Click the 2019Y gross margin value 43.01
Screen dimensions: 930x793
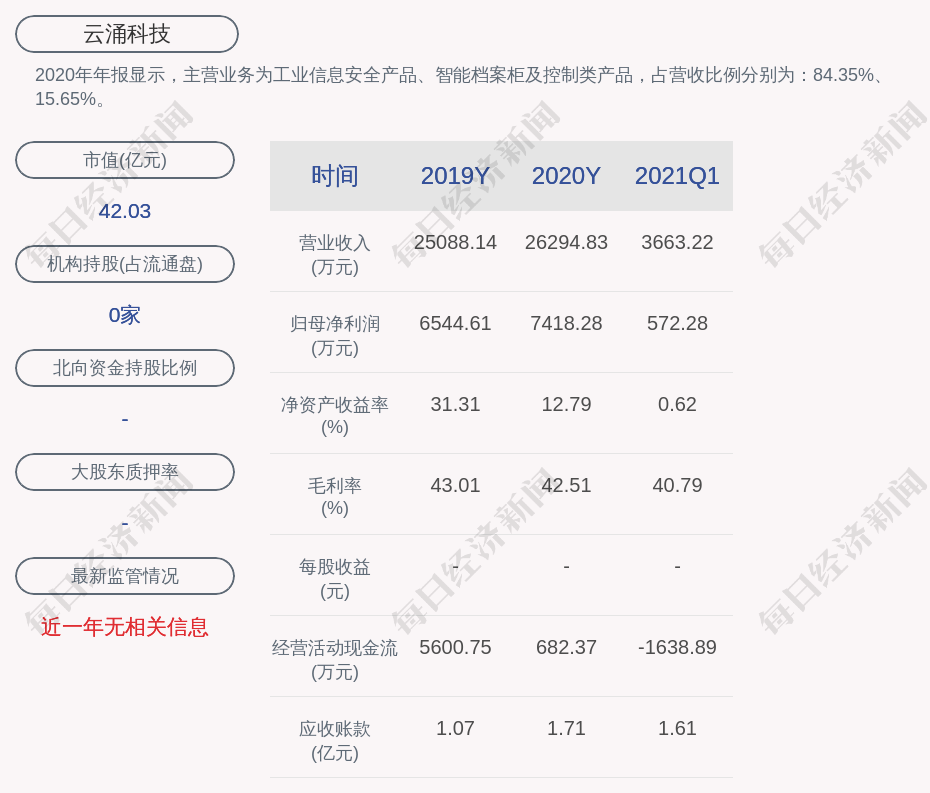coord(455,485)
